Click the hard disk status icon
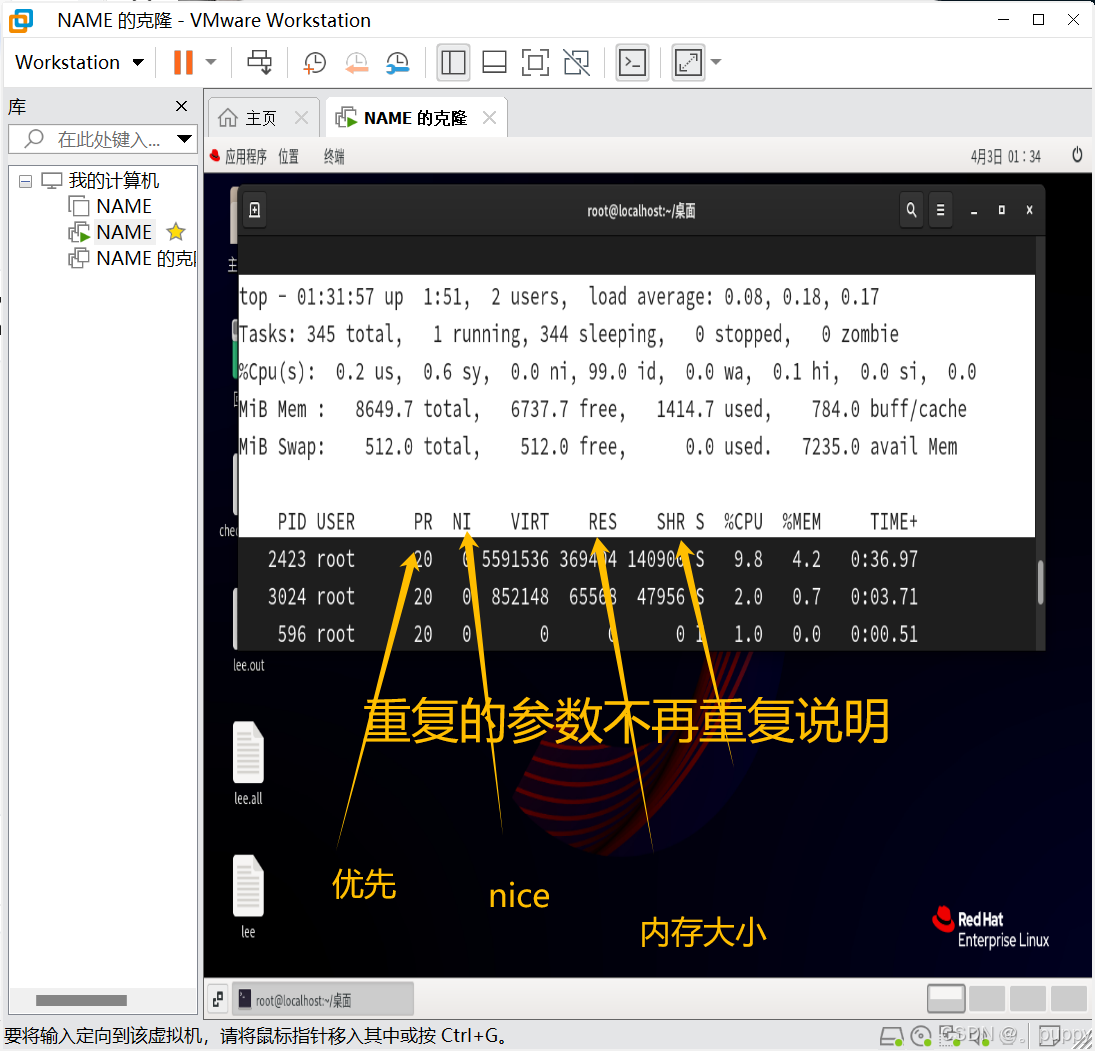Viewport: 1095px width, 1051px height. [890, 1036]
